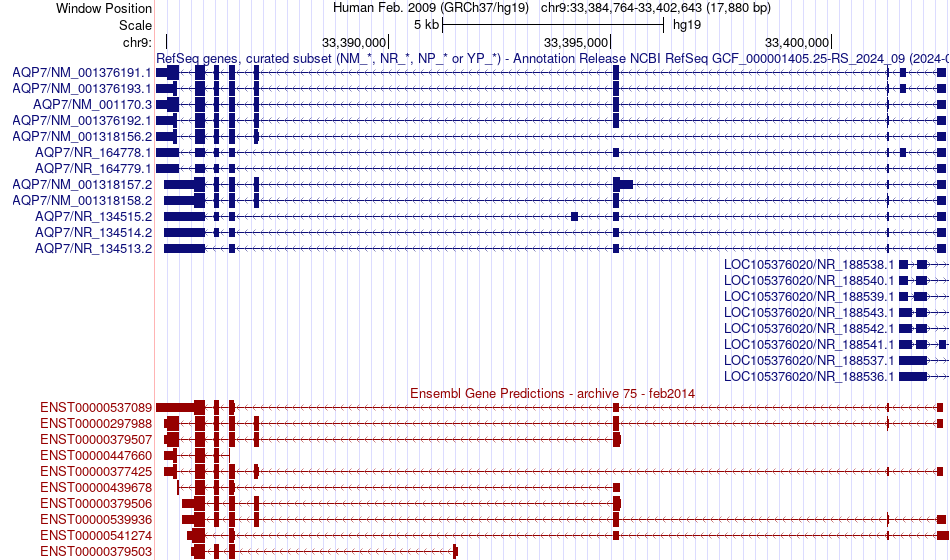Select the AQP7/NM_001318158.2 label
This screenshot has width=950, height=560.
(82, 201)
